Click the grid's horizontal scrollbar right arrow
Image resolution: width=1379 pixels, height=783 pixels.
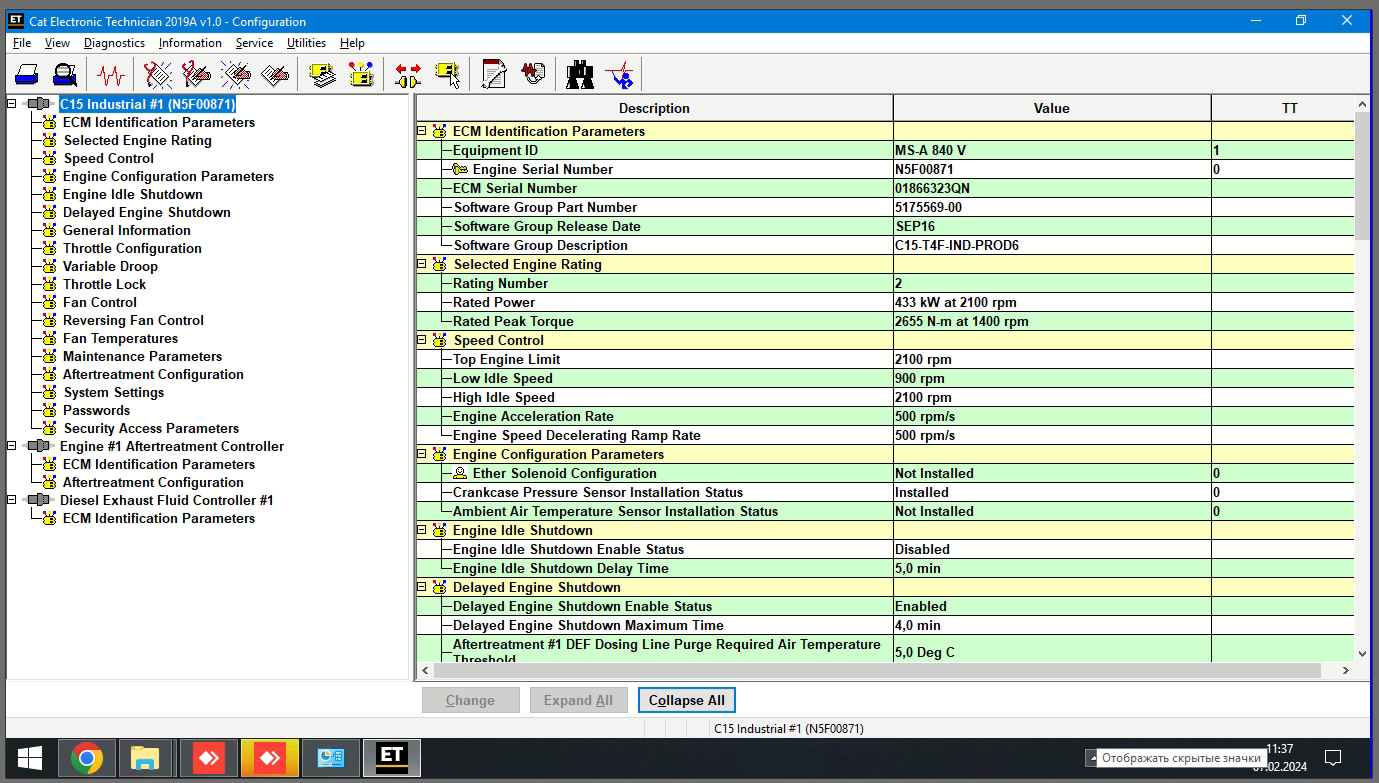pos(1346,670)
